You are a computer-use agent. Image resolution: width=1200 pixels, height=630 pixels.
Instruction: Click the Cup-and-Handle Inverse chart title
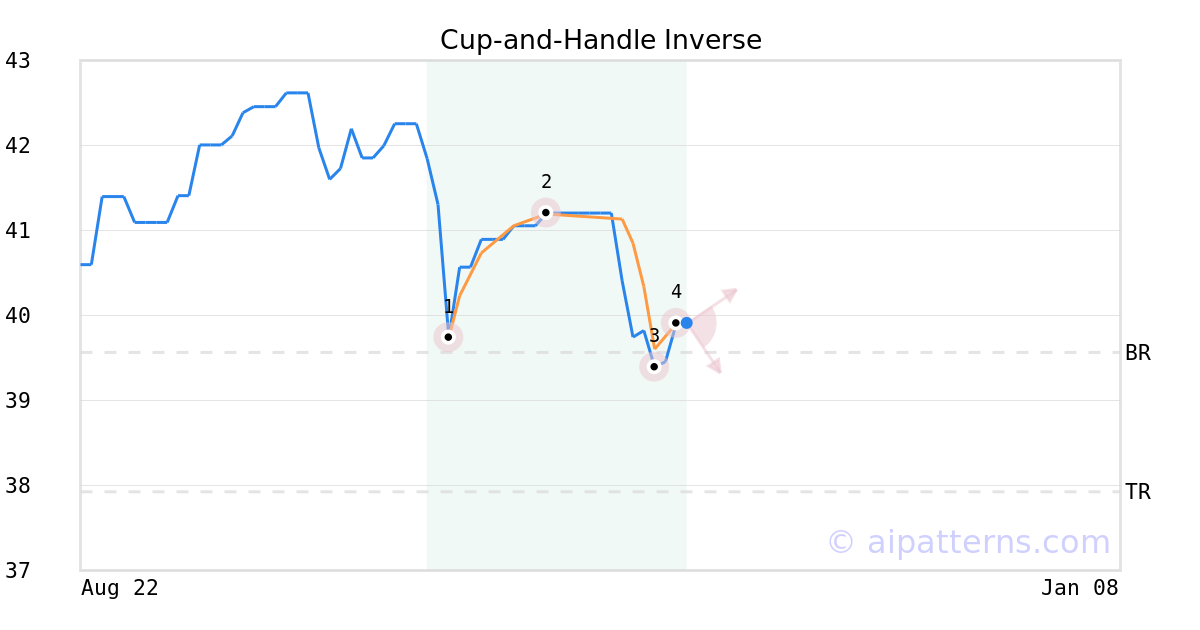[x=600, y=40]
